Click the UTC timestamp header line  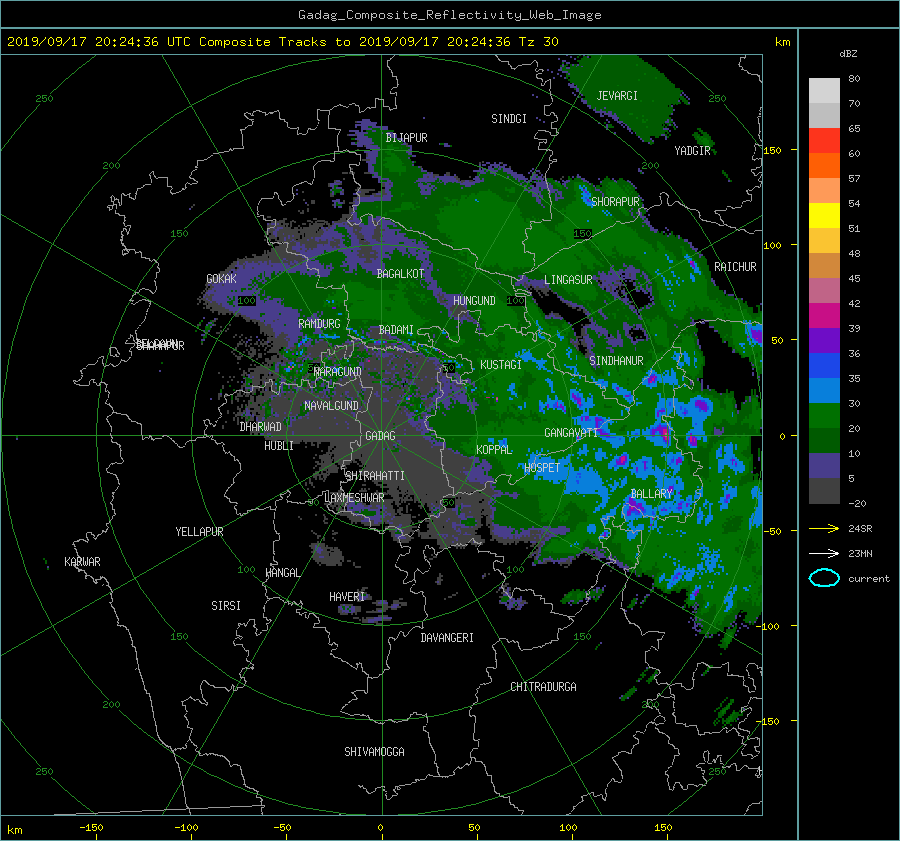click(282, 41)
